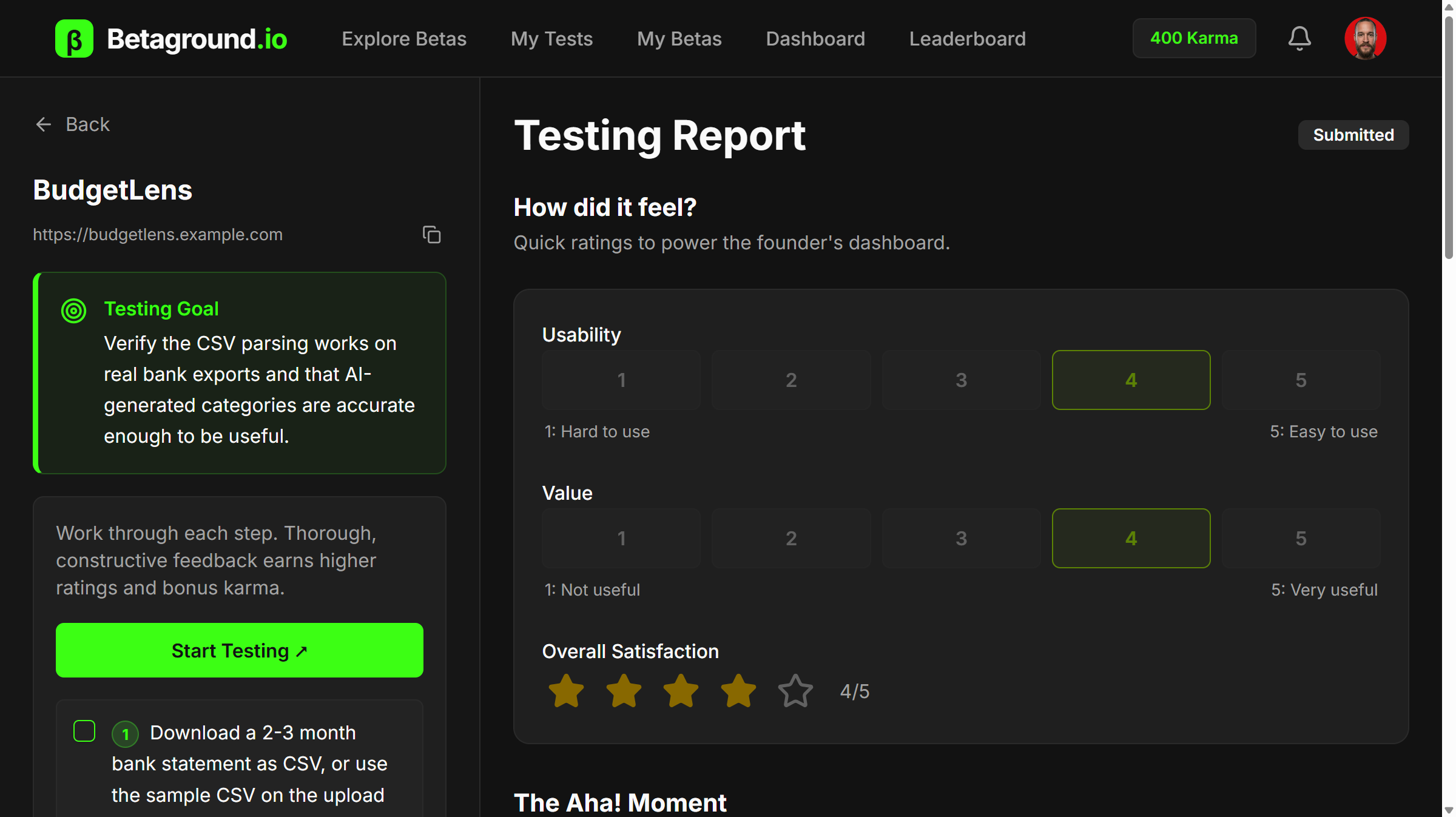Click the 'How did it feel?' heading

[x=605, y=207]
